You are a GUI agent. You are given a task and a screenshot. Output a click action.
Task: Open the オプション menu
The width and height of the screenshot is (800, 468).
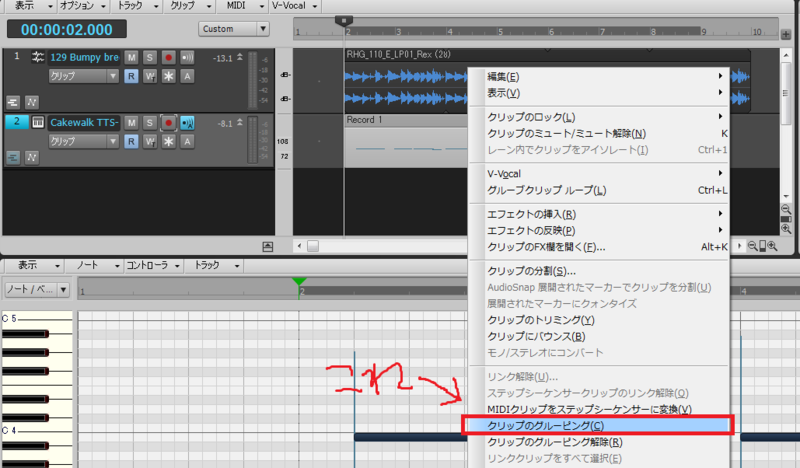pos(83,6)
